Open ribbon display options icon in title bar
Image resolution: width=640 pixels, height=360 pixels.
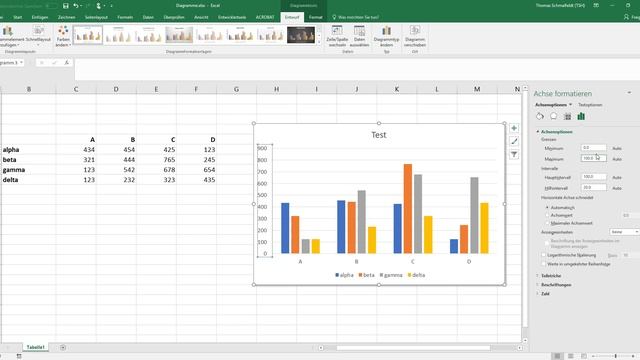[596, 5]
